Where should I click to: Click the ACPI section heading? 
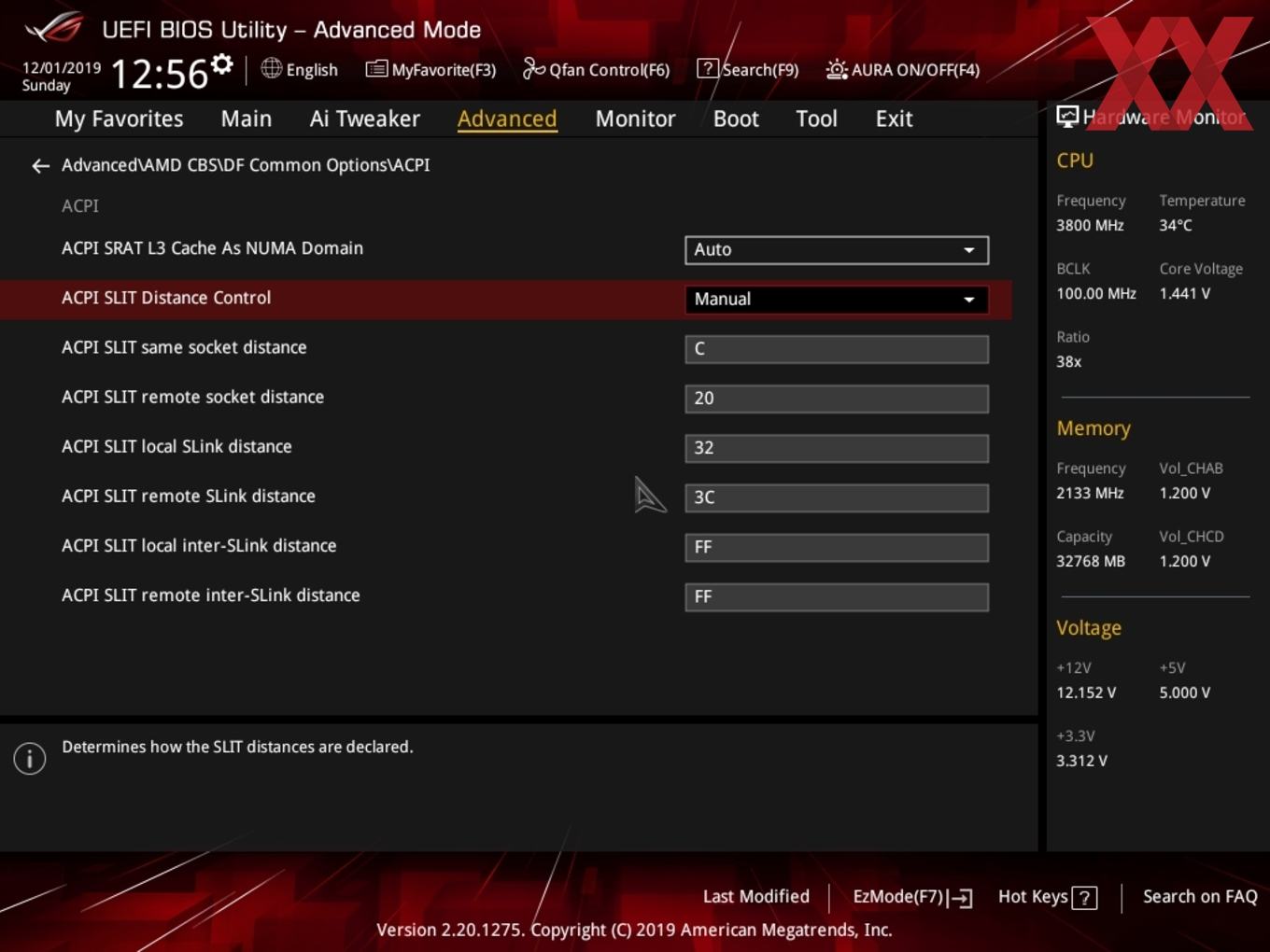coord(80,205)
